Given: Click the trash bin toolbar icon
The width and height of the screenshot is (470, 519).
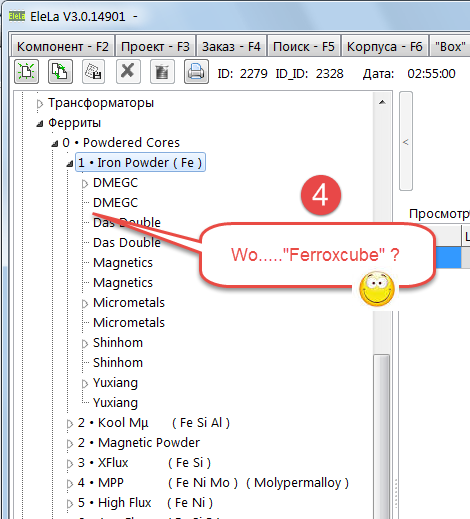Looking at the screenshot, I should [162, 72].
